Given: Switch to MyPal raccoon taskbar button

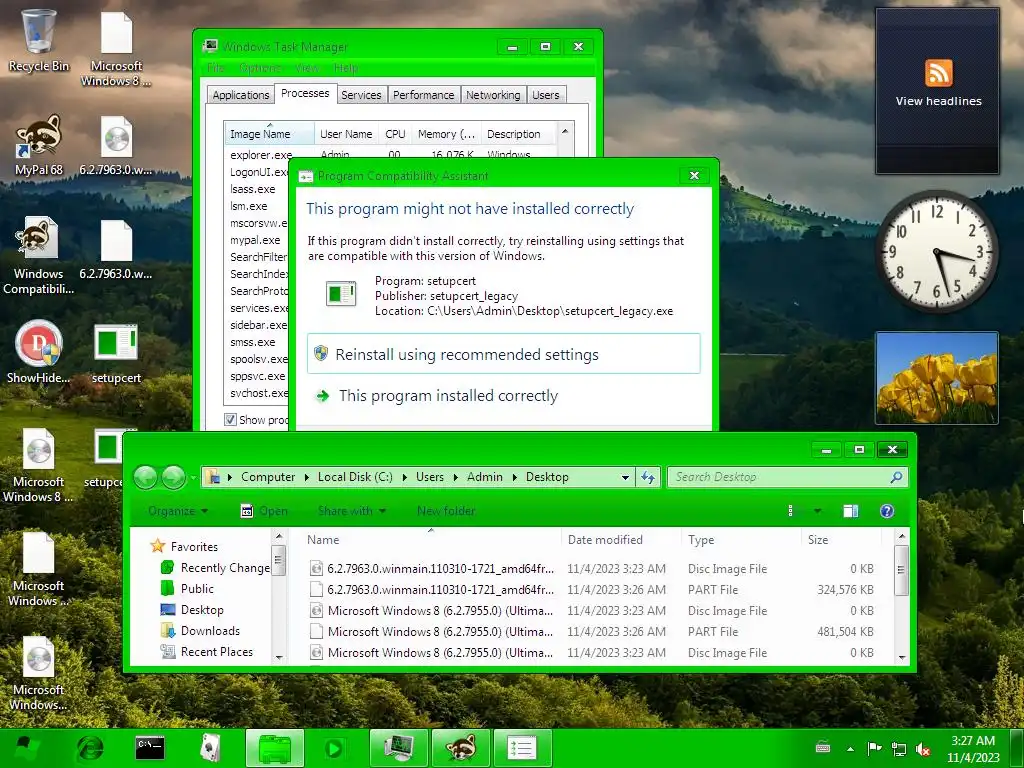Looking at the screenshot, I should tap(460, 748).
